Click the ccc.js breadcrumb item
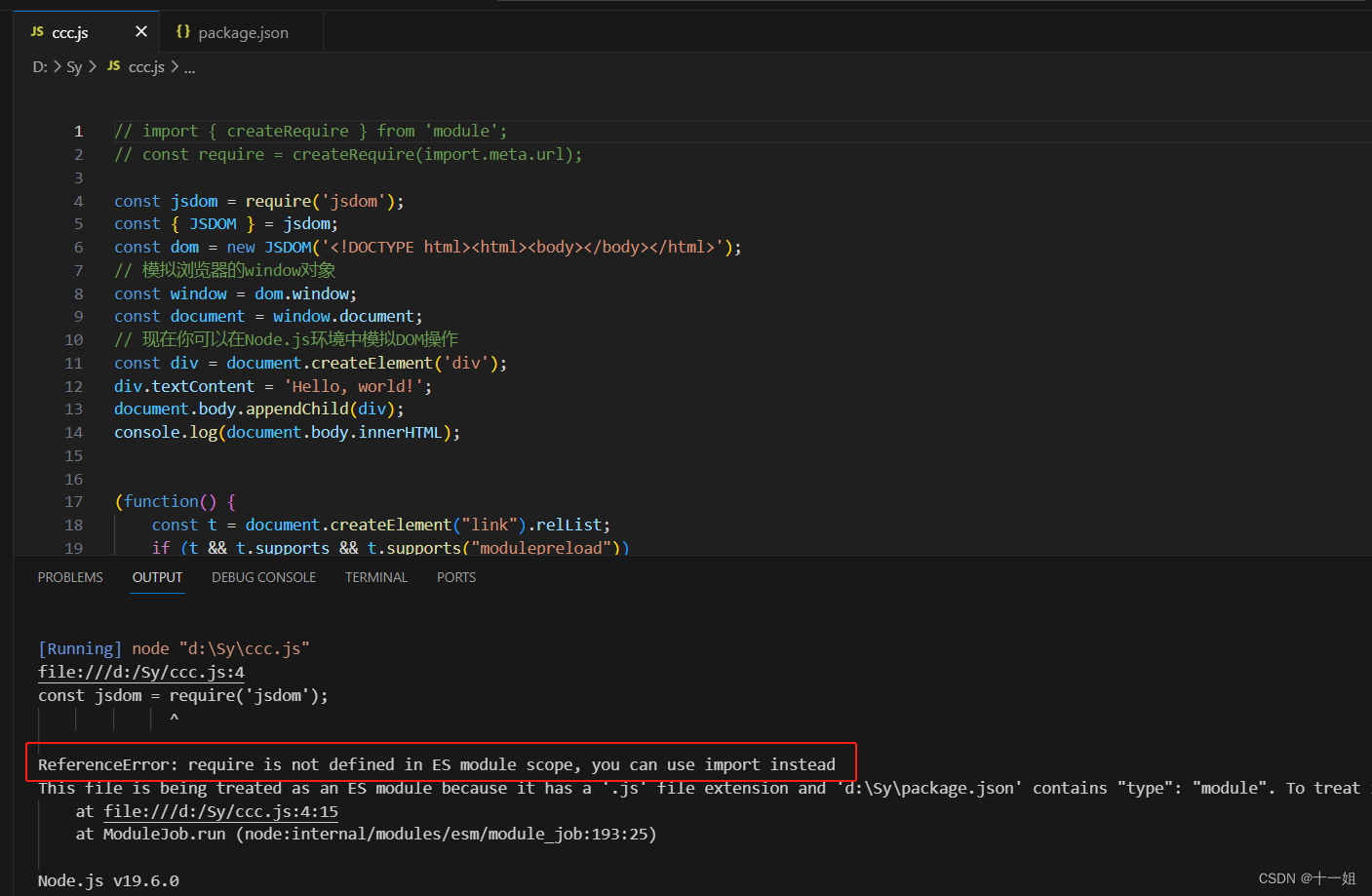The width and height of the screenshot is (1372, 896). point(145,66)
